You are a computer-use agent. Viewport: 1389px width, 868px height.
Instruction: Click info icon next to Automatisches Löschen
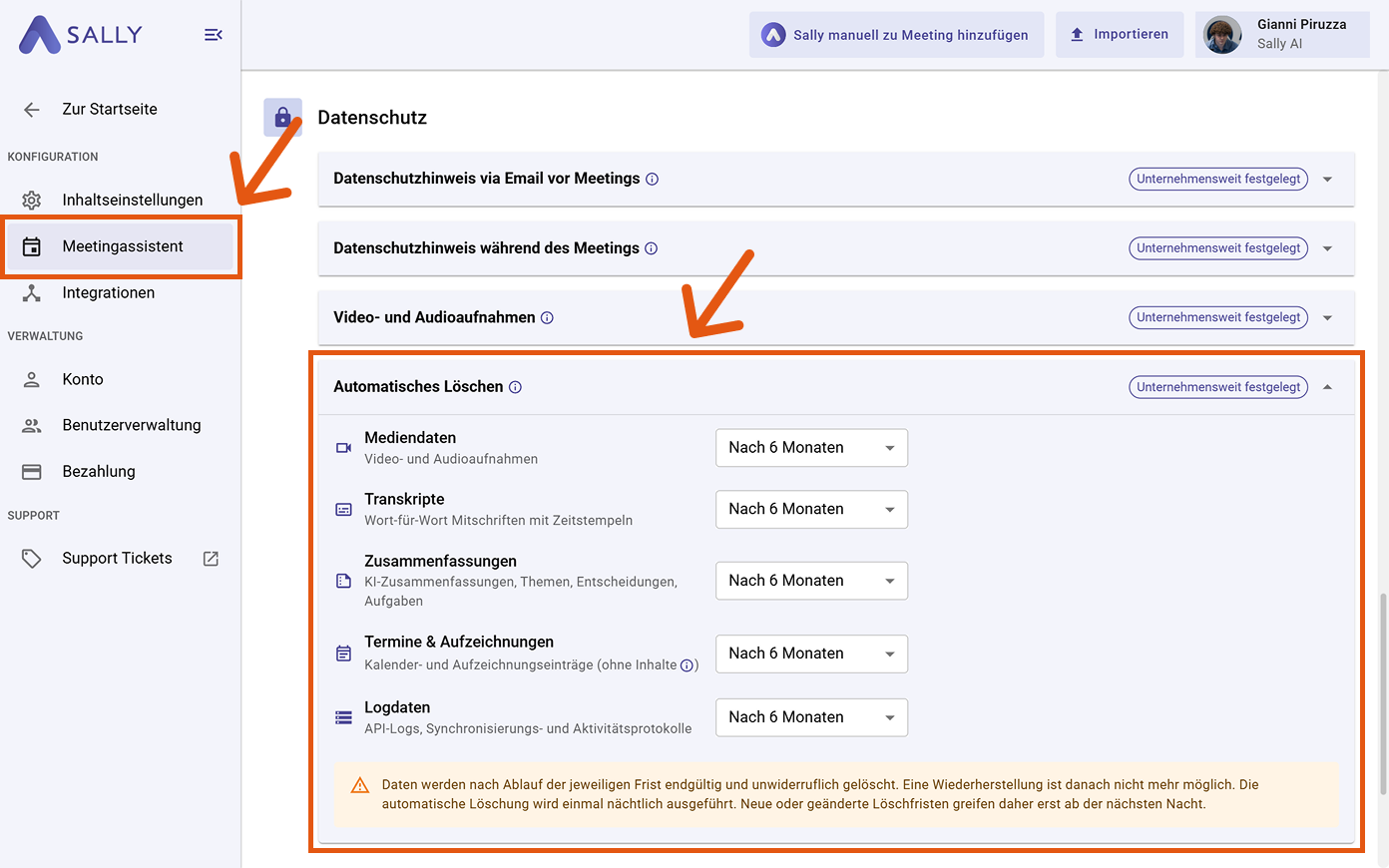515,387
